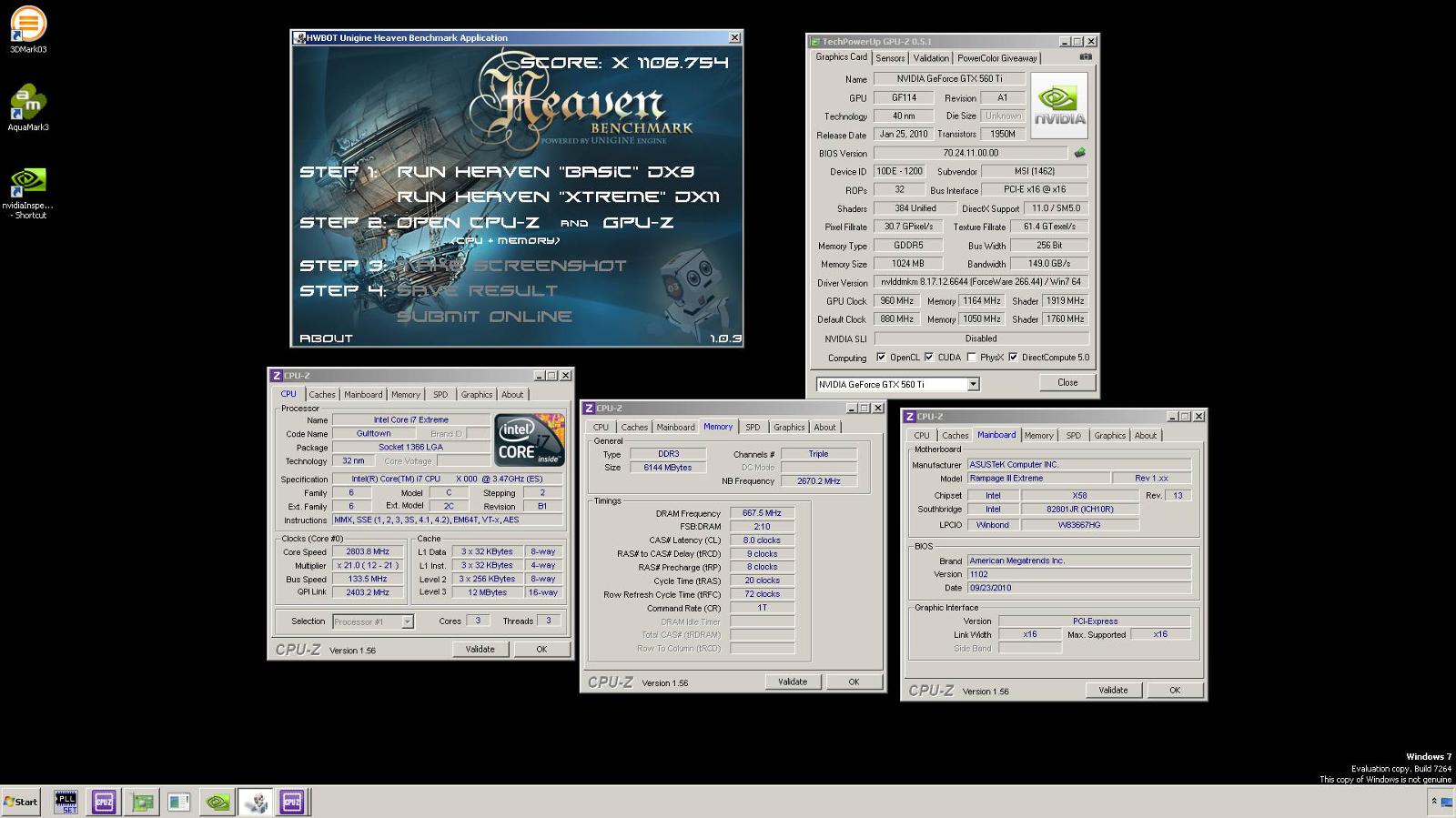
Task: Click DRAM Frequency value 667.5 MHz
Action: click(x=762, y=513)
